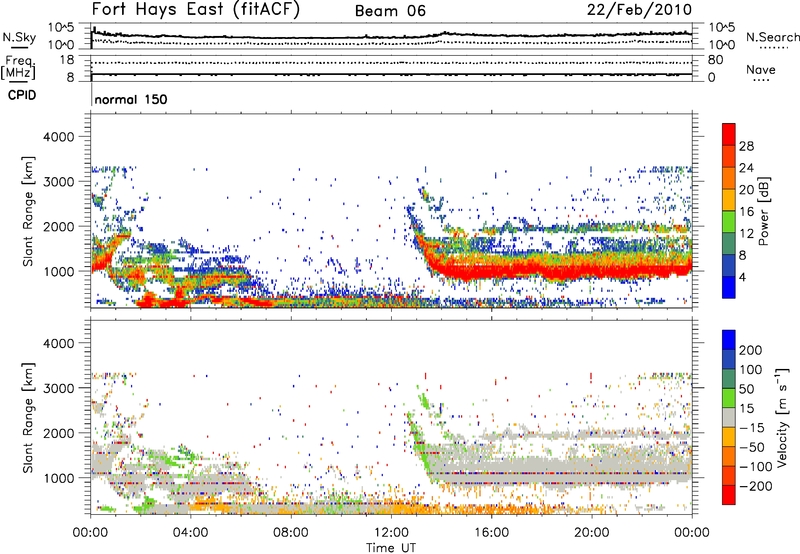
Task: Click the '2000' tick on the power panel
Action: click(58, 226)
